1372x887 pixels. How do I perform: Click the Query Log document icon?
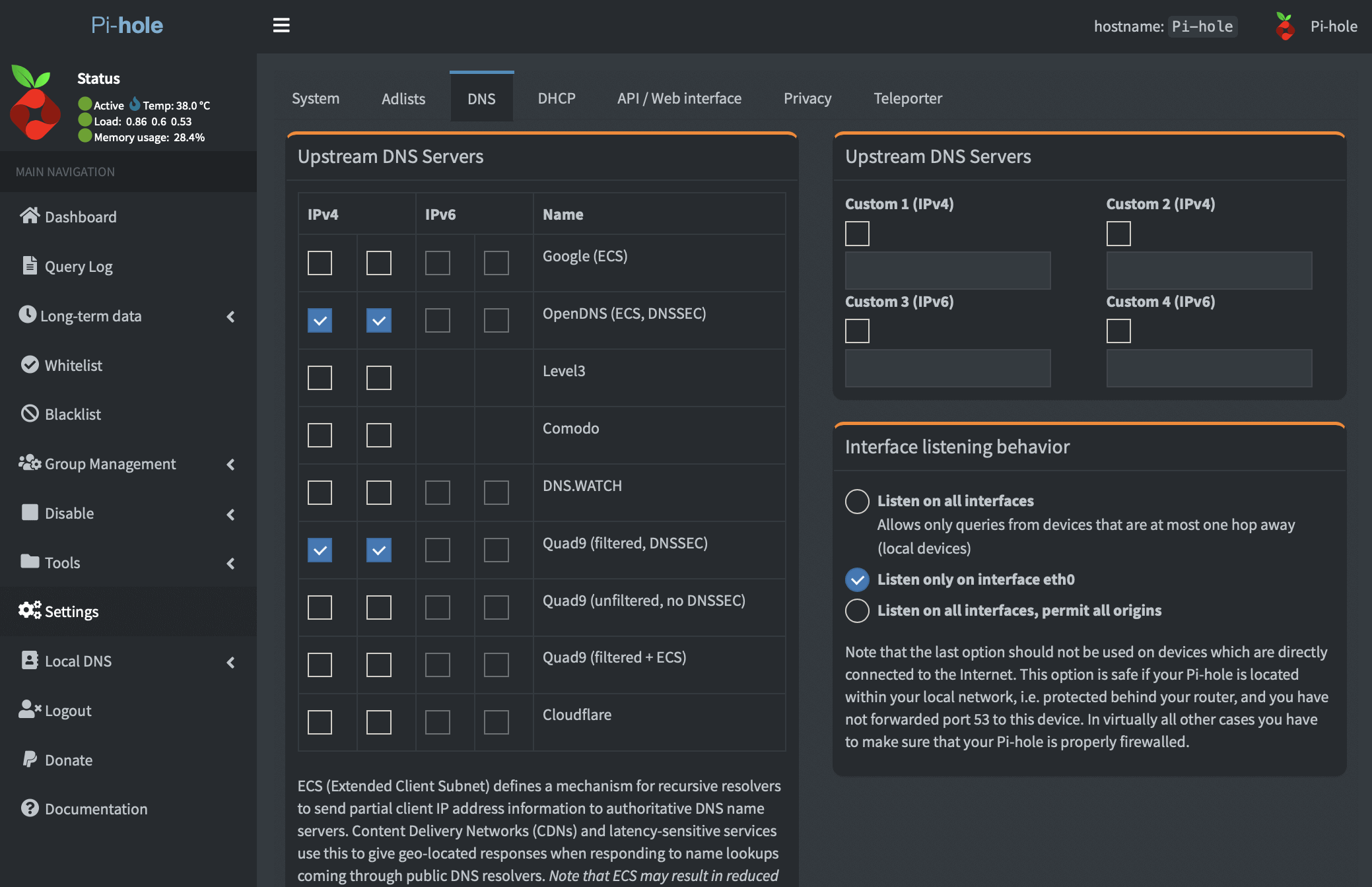click(x=30, y=265)
